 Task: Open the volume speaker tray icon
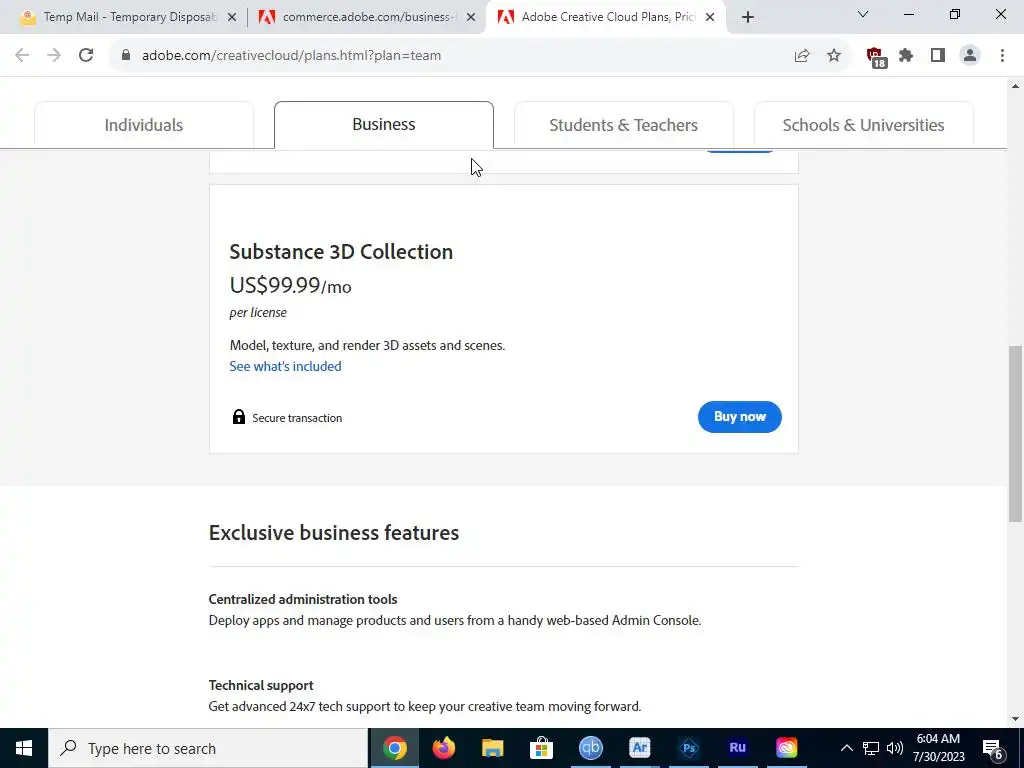895,748
